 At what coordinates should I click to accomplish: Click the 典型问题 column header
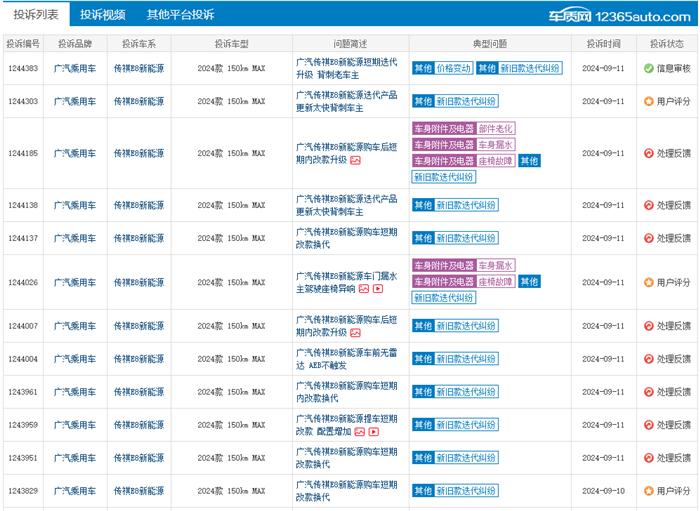(490, 44)
